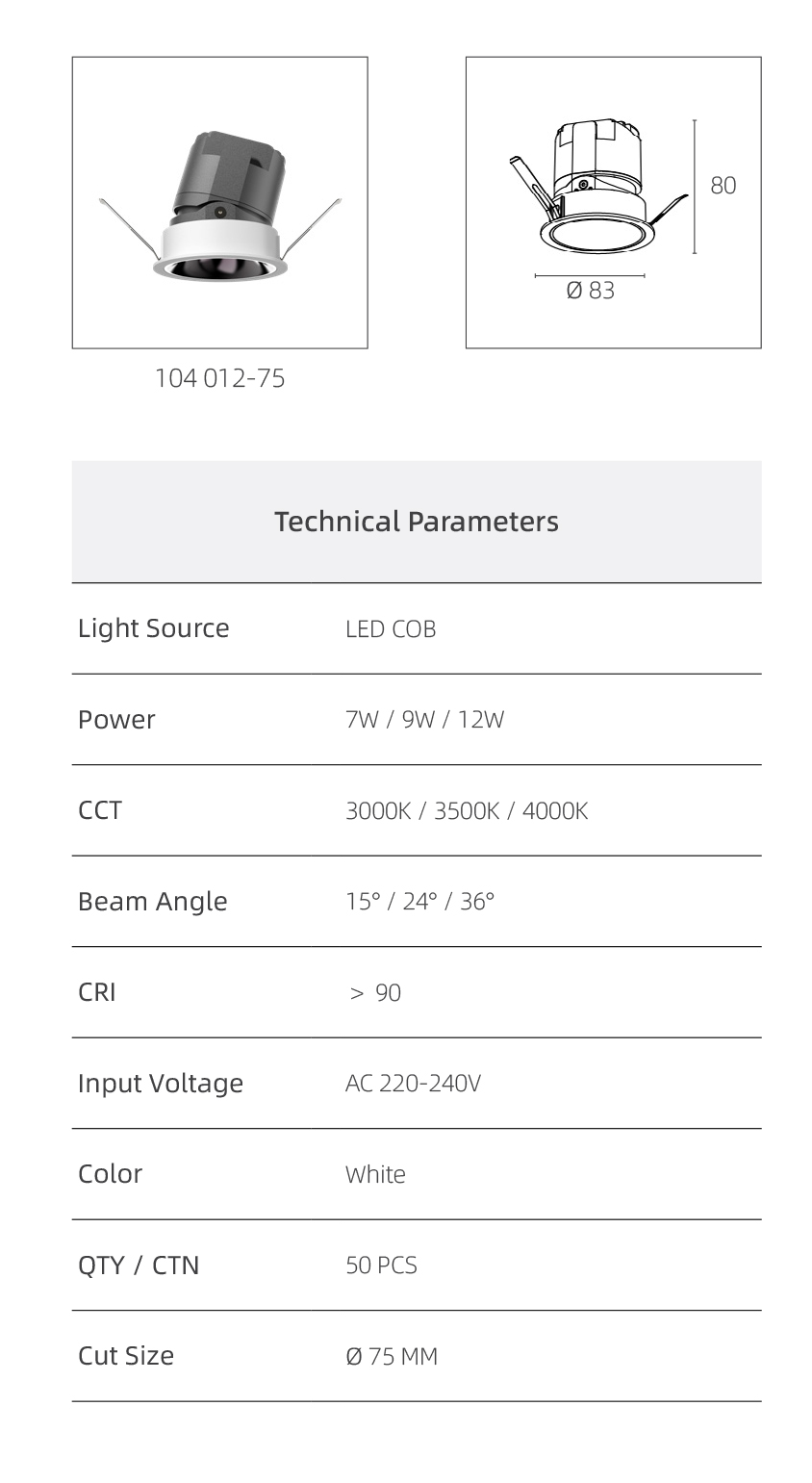812x1483 pixels.
Task: Click the LED COB value
Action: [391, 629]
